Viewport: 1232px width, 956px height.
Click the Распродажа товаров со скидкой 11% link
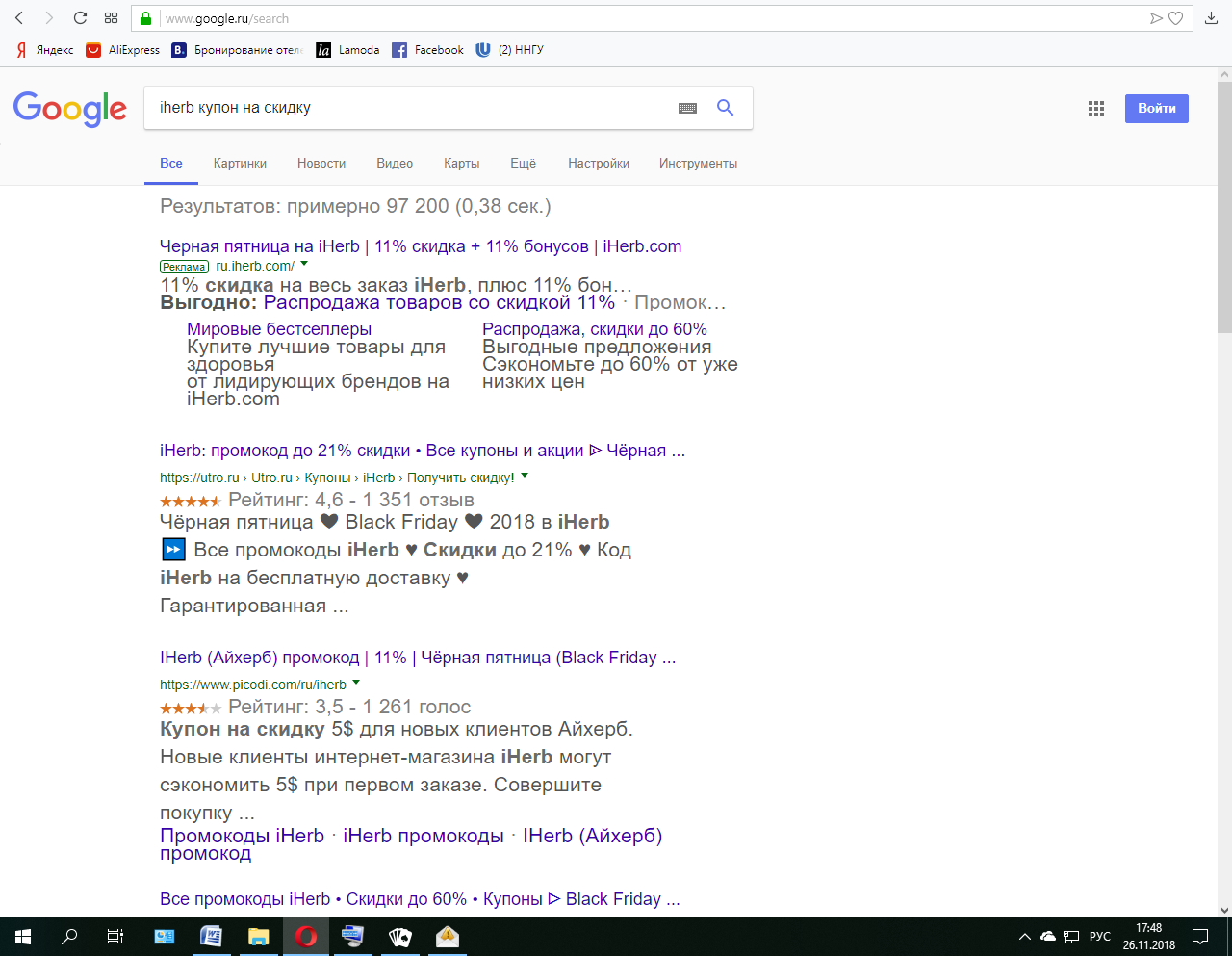439,302
